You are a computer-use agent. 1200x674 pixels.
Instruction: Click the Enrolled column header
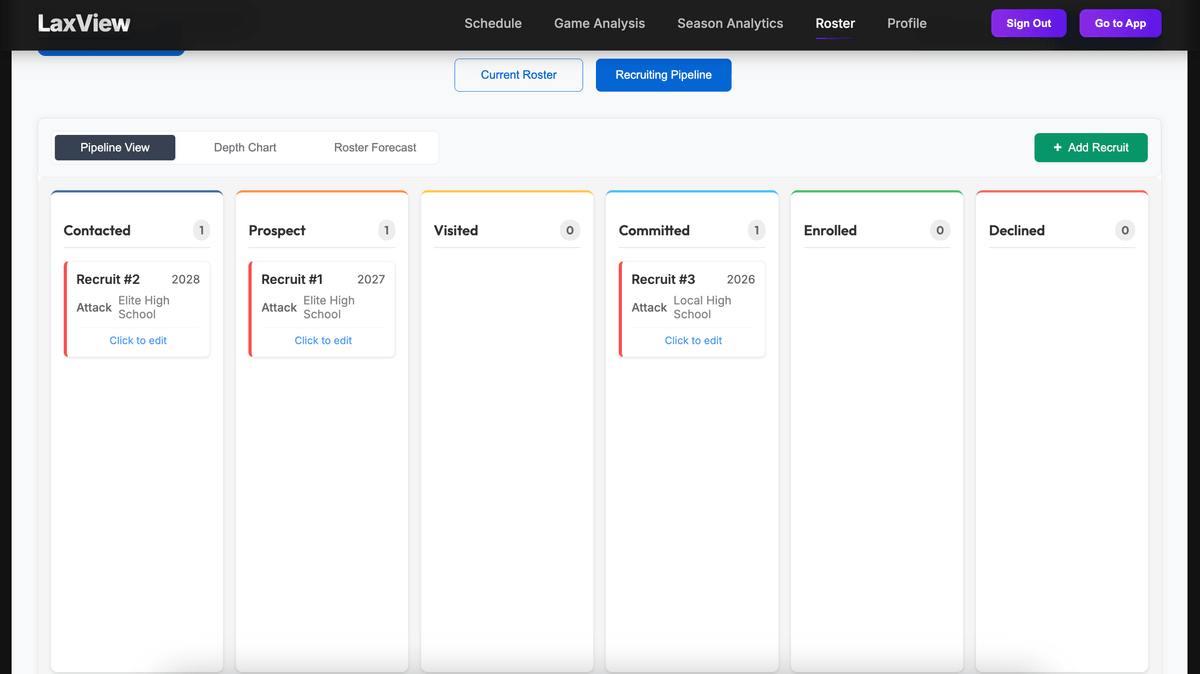click(x=830, y=230)
